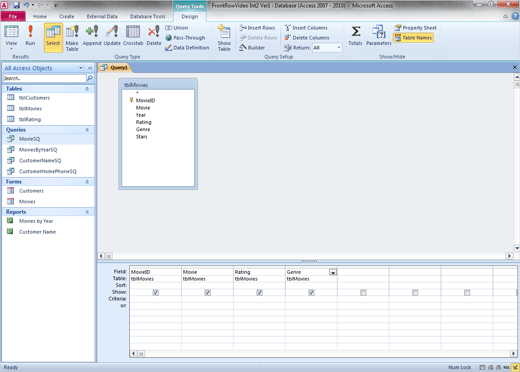Switch to the Home ribbon tab
520x372 pixels.
point(40,16)
